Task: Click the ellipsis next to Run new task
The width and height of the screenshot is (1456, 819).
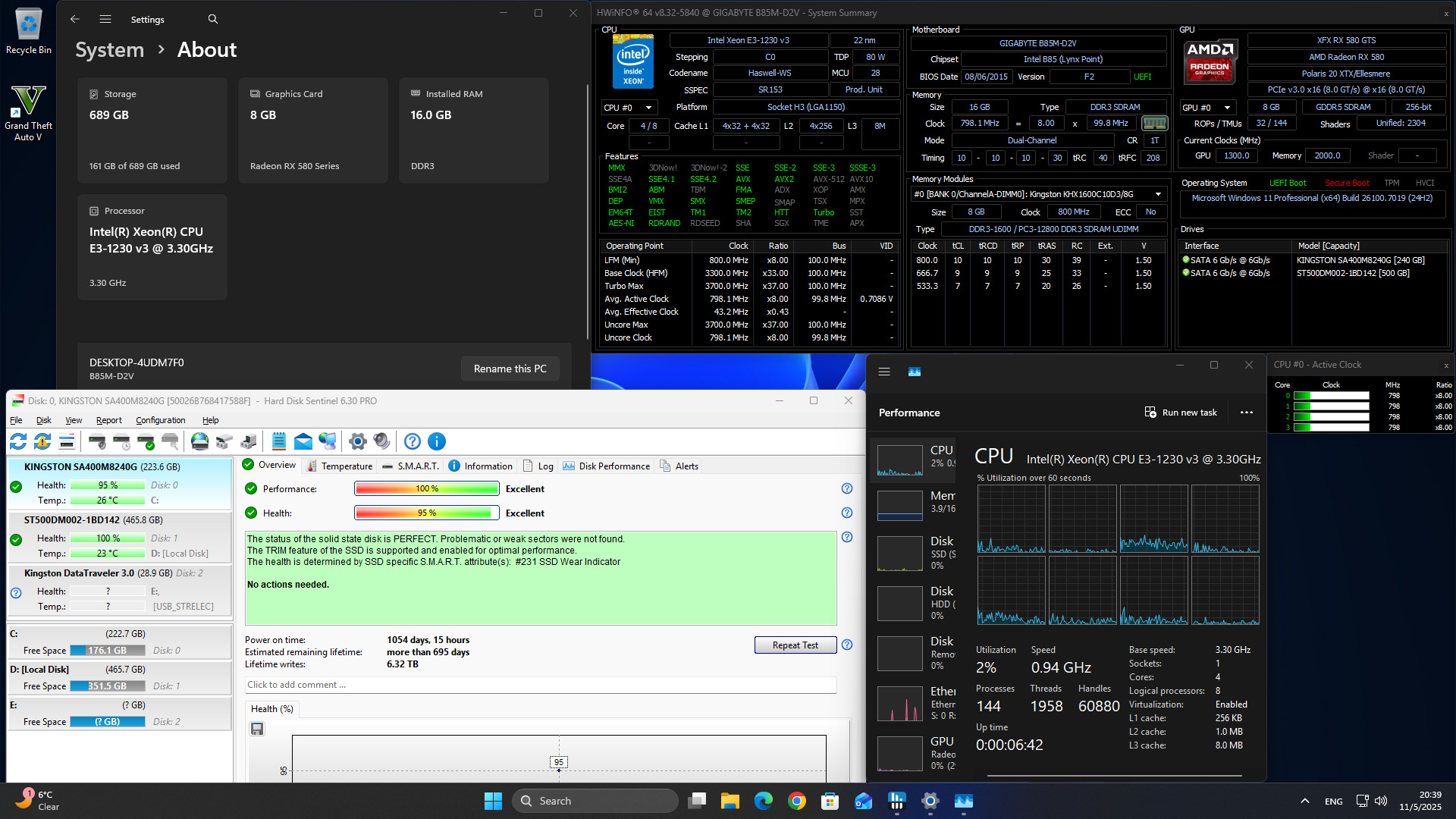Action: point(1246,413)
